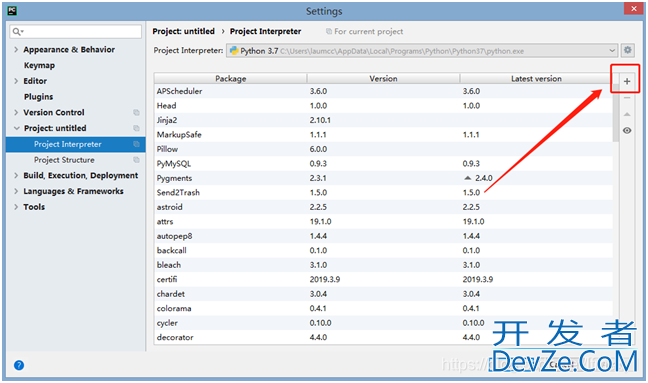Select the astroid package row

pyautogui.click(x=384, y=207)
